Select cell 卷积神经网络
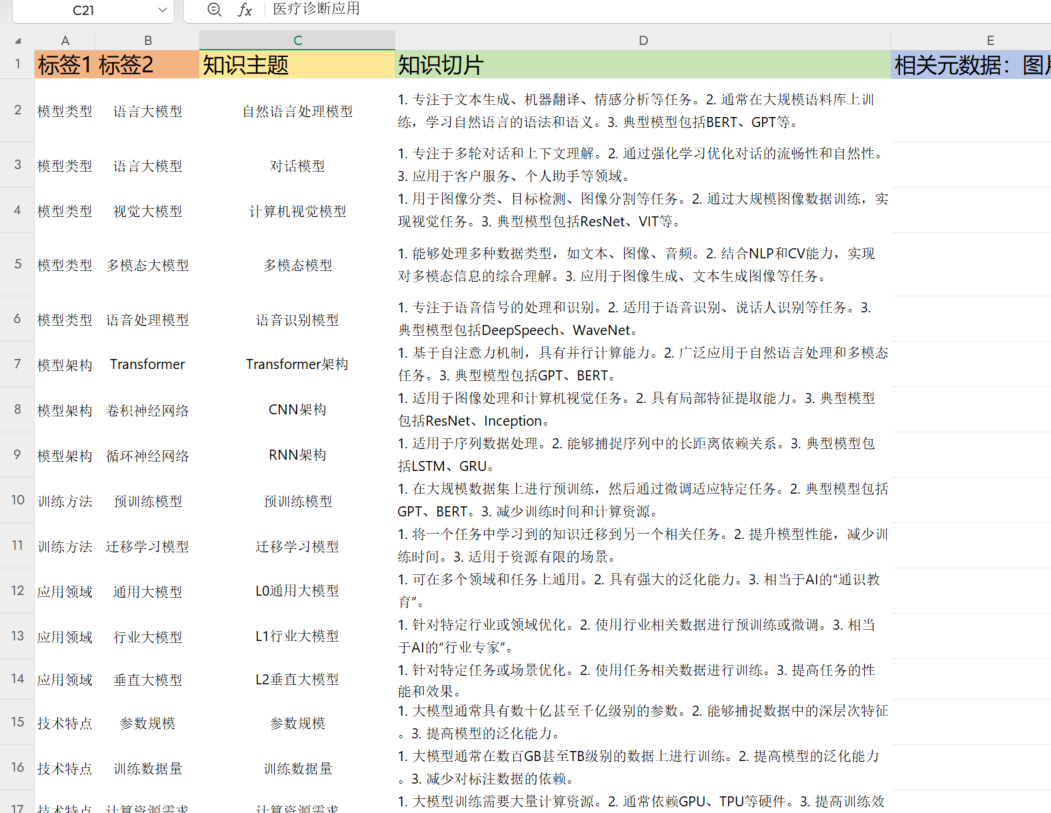Image resolution: width=1051 pixels, height=813 pixels. point(147,410)
